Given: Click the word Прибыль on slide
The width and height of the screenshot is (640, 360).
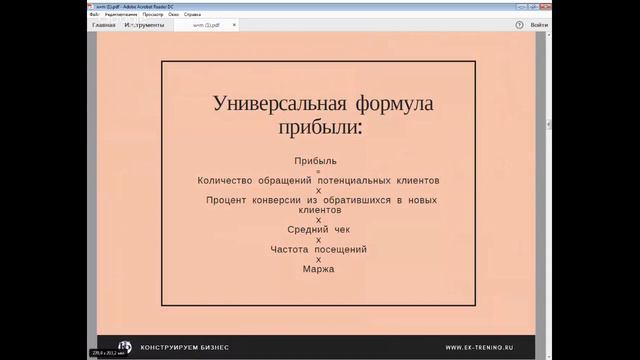Looking at the screenshot, I should (316, 161).
